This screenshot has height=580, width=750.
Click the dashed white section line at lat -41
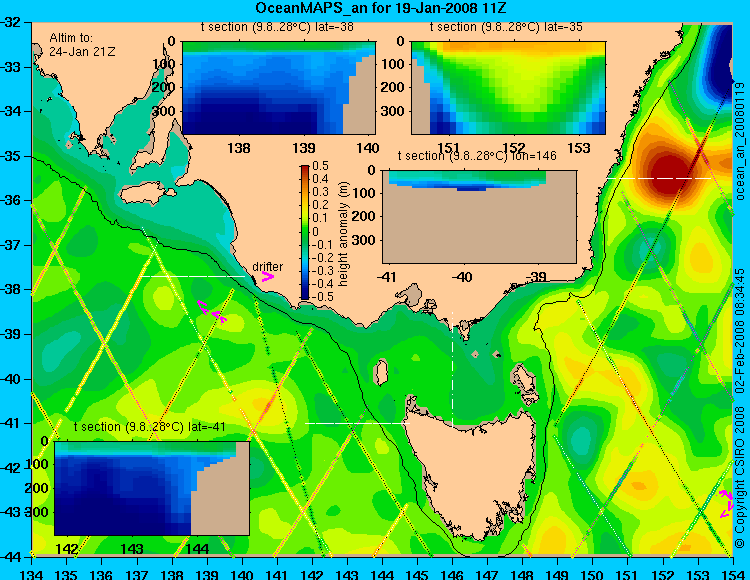coord(357,423)
